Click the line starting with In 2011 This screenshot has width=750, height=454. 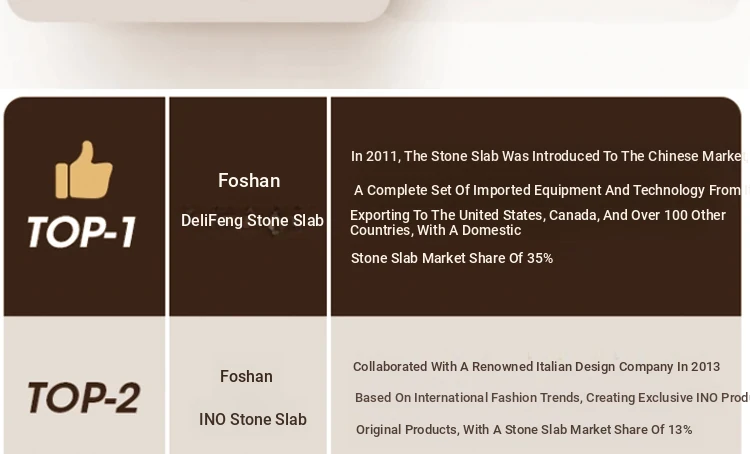(550, 156)
